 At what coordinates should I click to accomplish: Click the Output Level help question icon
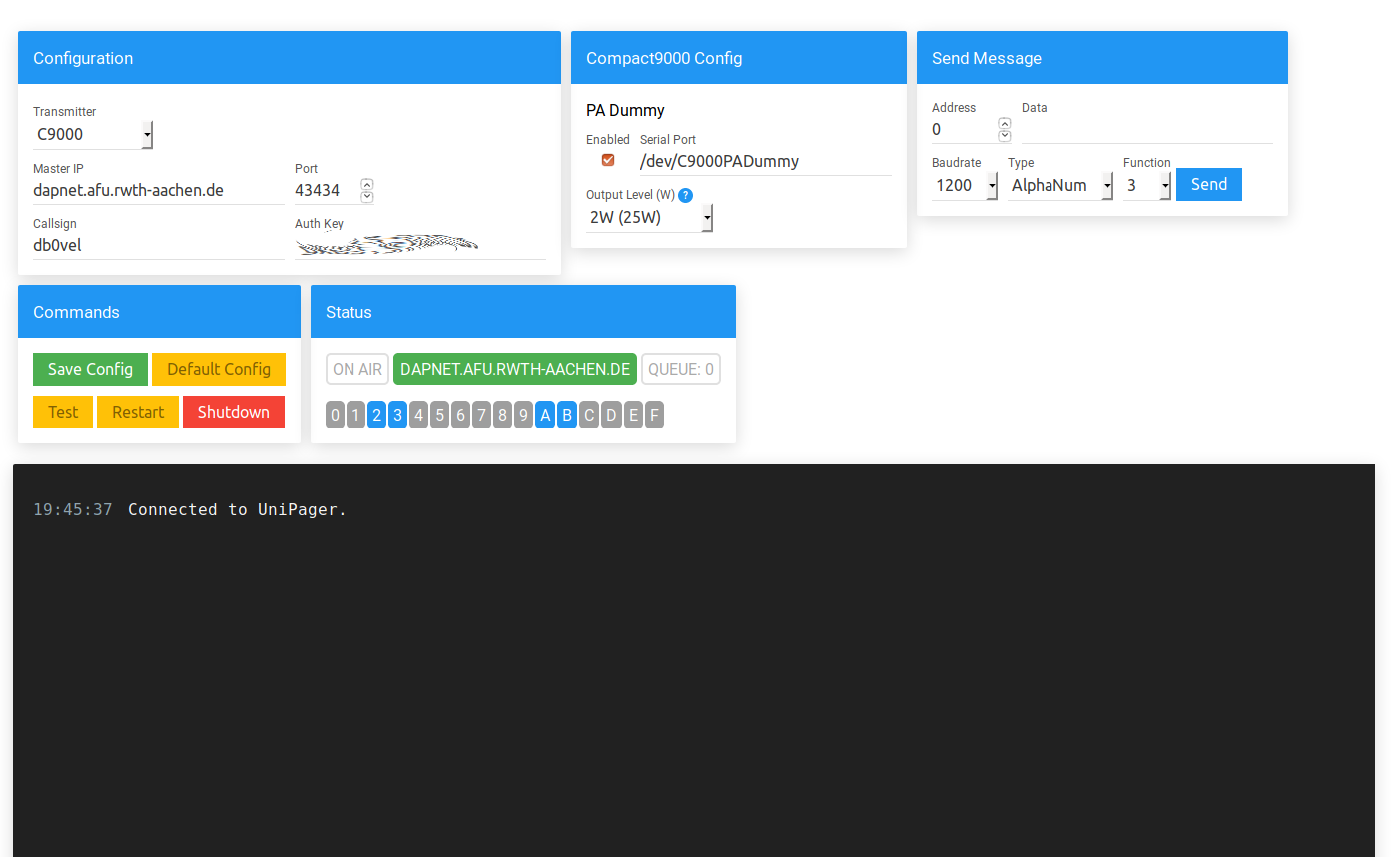tap(685, 195)
